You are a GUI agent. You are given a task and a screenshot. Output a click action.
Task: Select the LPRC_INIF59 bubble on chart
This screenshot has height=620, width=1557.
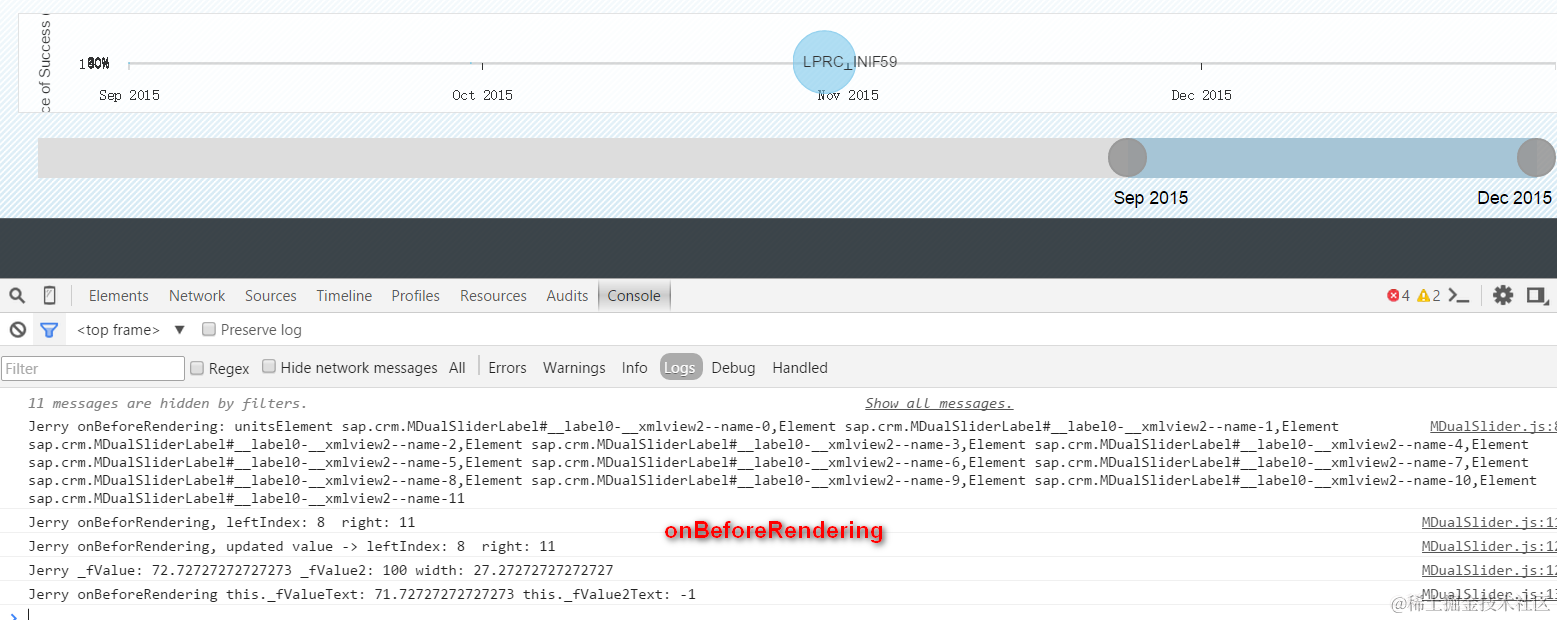pyautogui.click(x=825, y=62)
